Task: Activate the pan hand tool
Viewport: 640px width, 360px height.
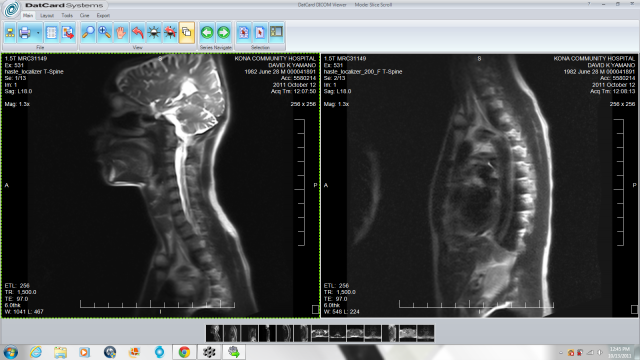Action: (121, 32)
